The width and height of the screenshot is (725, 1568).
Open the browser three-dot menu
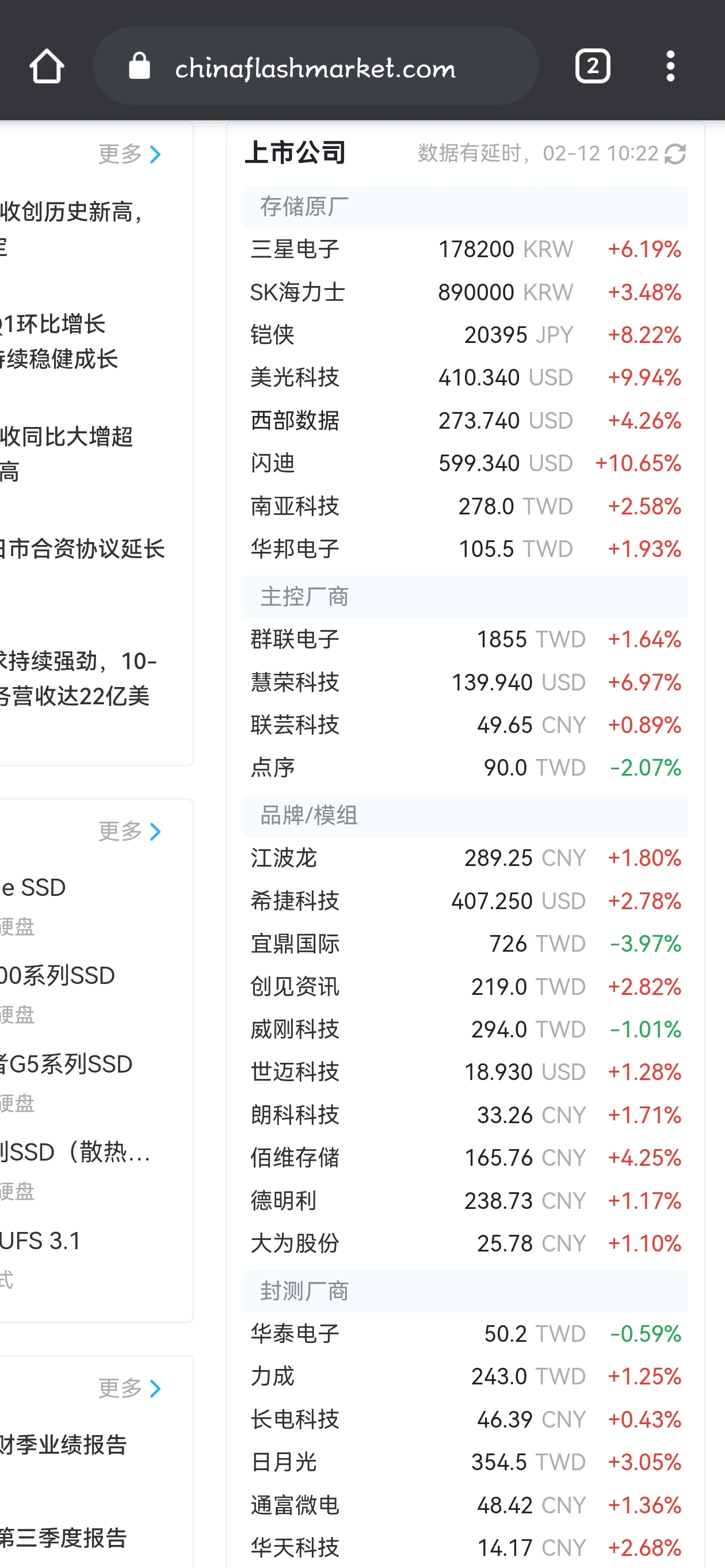click(x=670, y=66)
